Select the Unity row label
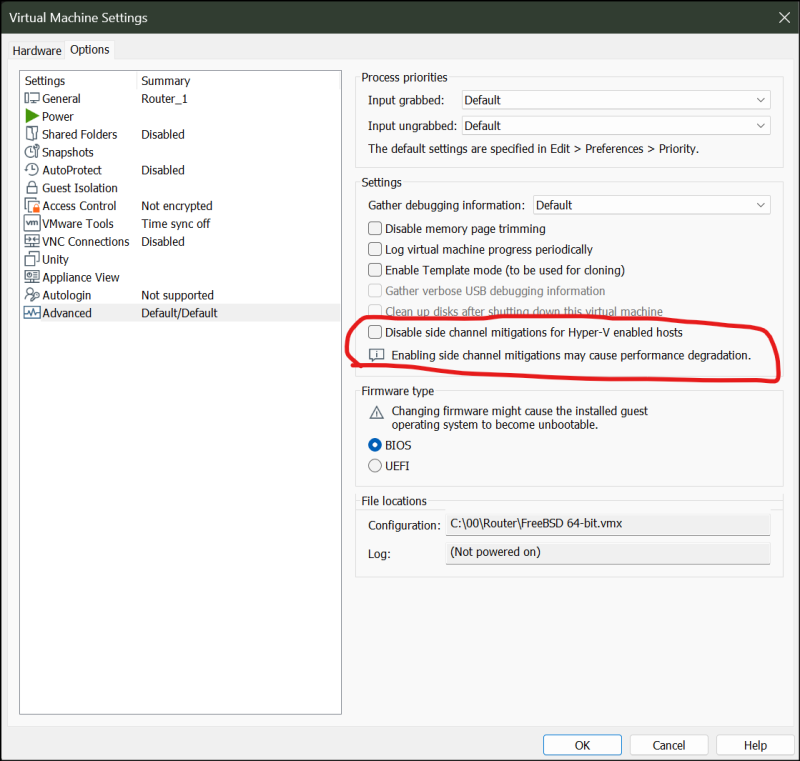Image resolution: width=800 pixels, height=761 pixels. pos(55,259)
